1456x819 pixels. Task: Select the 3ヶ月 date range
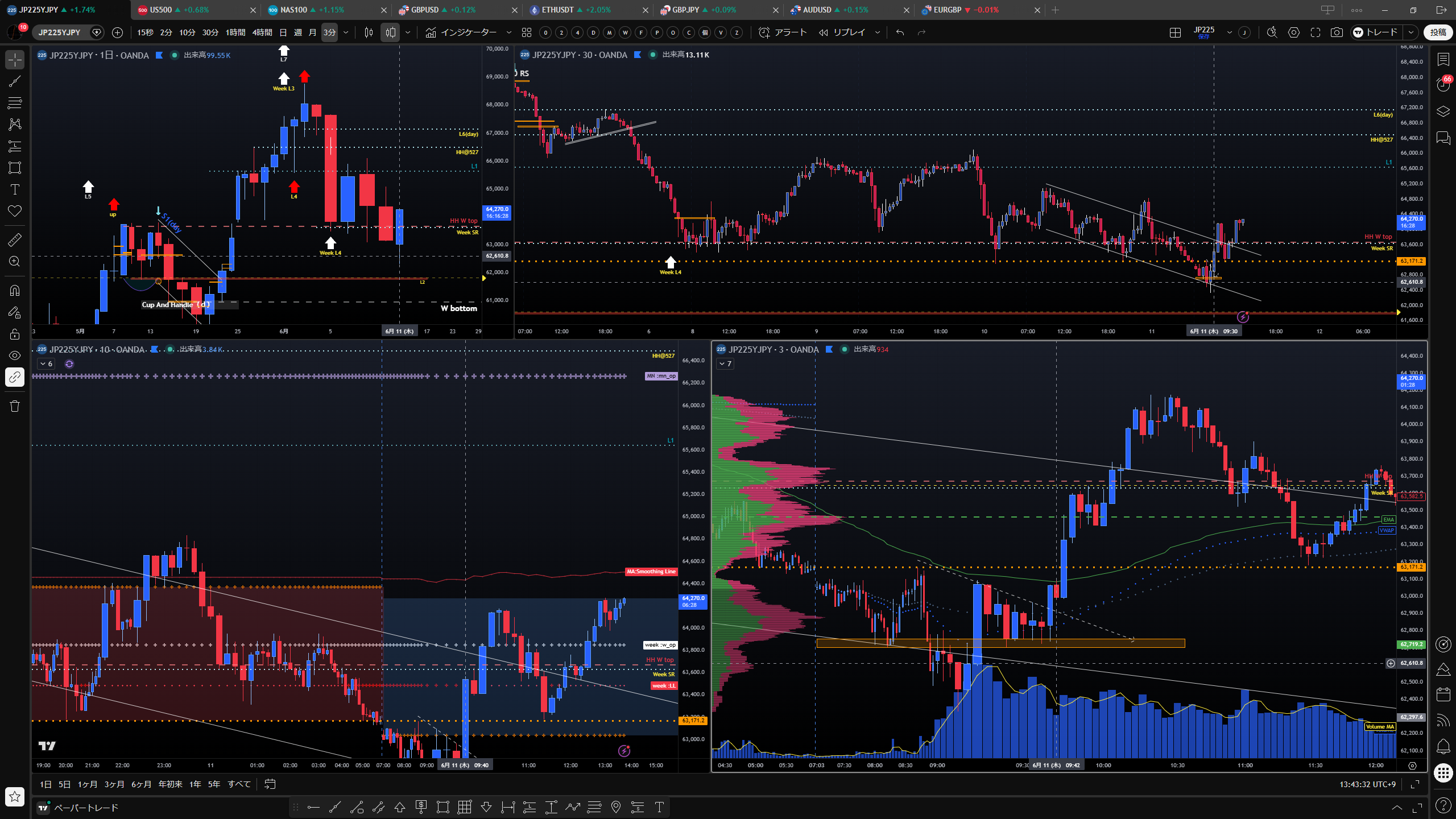tap(114, 784)
